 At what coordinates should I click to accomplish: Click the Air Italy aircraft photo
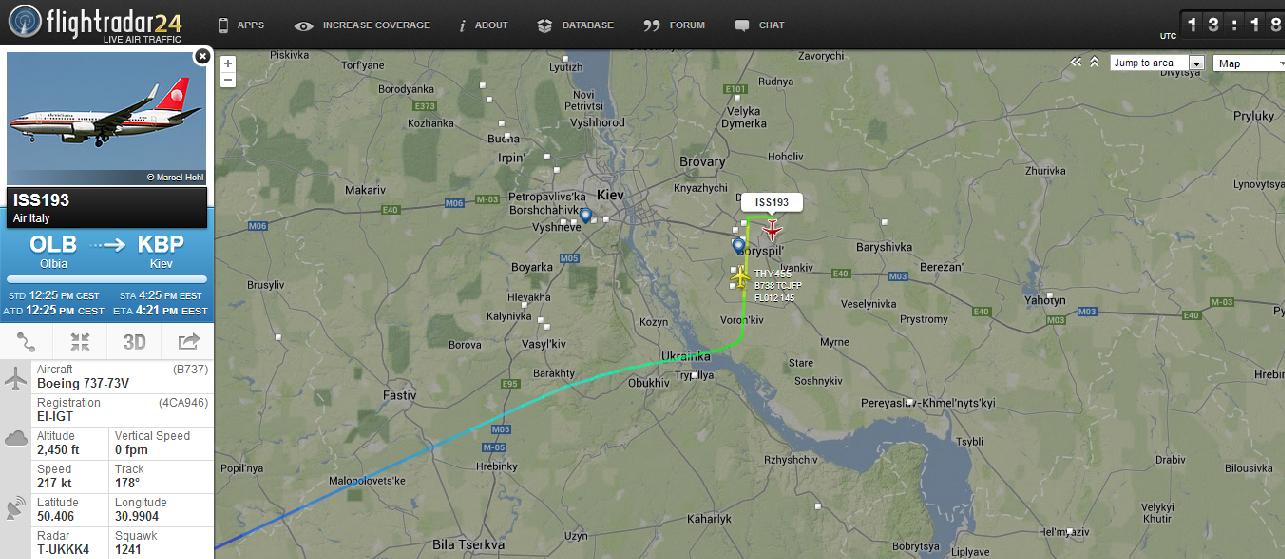click(107, 119)
